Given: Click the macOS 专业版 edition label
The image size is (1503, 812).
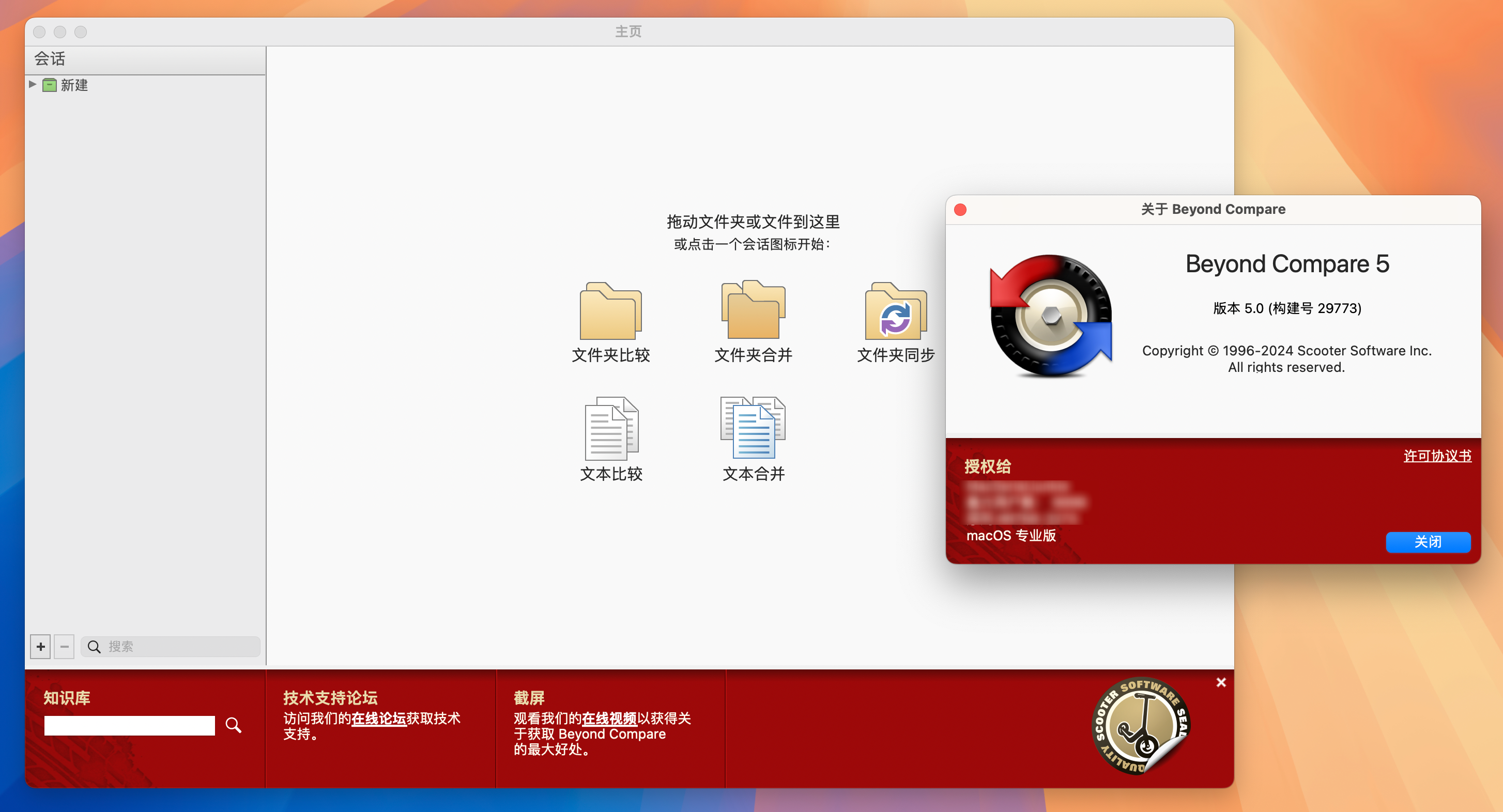Looking at the screenshot, I should [1010, 535].
